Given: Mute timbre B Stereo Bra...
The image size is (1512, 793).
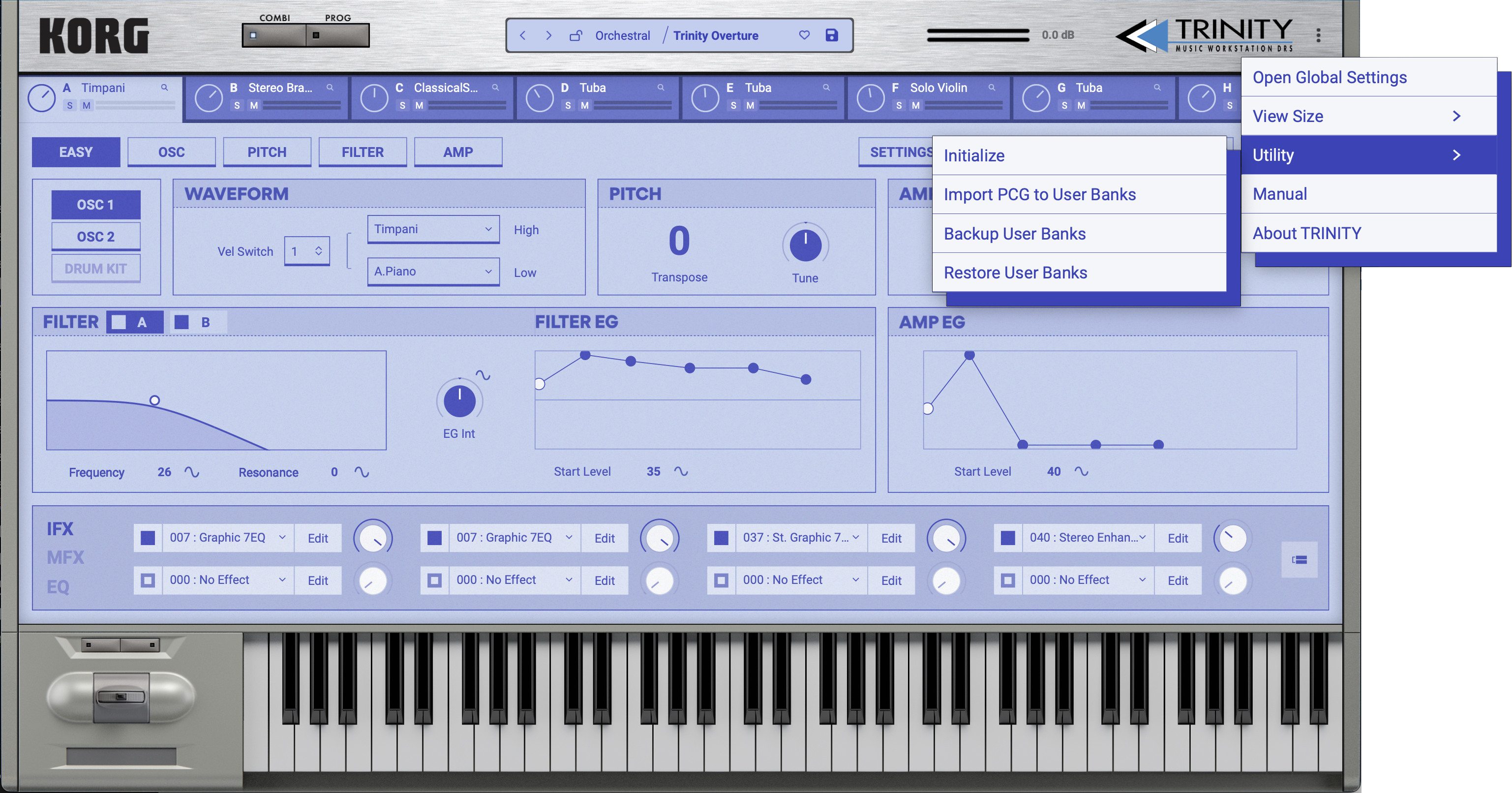Looking at the screenshot, I should [254, 106].
